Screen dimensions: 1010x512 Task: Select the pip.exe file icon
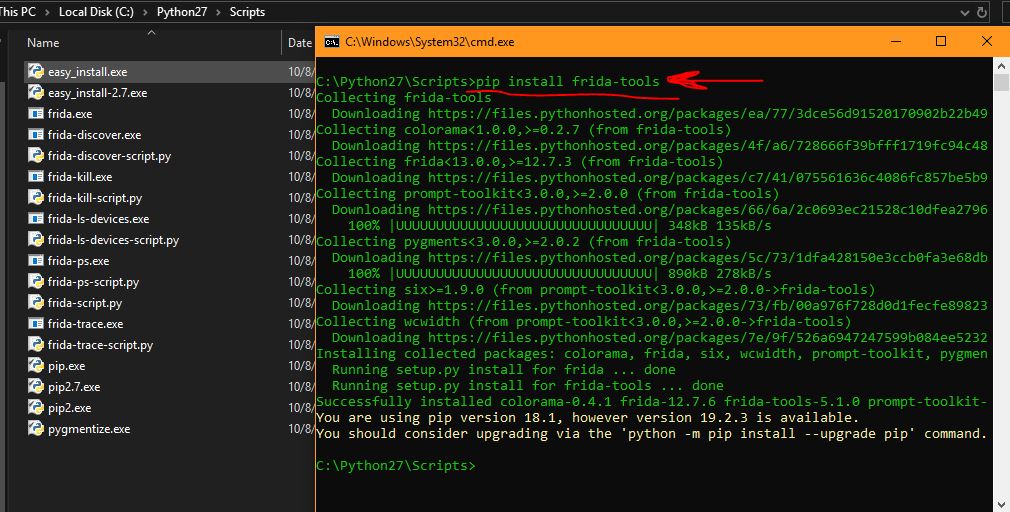click(x=36, y=366)
